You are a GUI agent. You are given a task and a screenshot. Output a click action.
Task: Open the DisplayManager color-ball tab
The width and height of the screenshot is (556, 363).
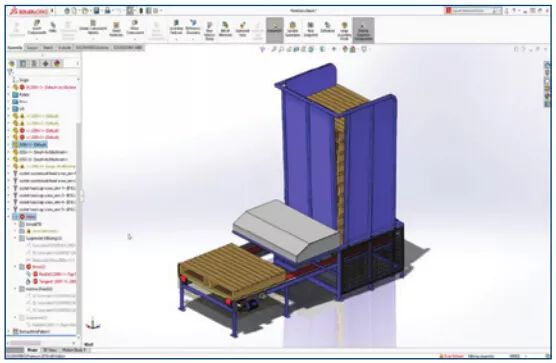[x=57, y=63]
